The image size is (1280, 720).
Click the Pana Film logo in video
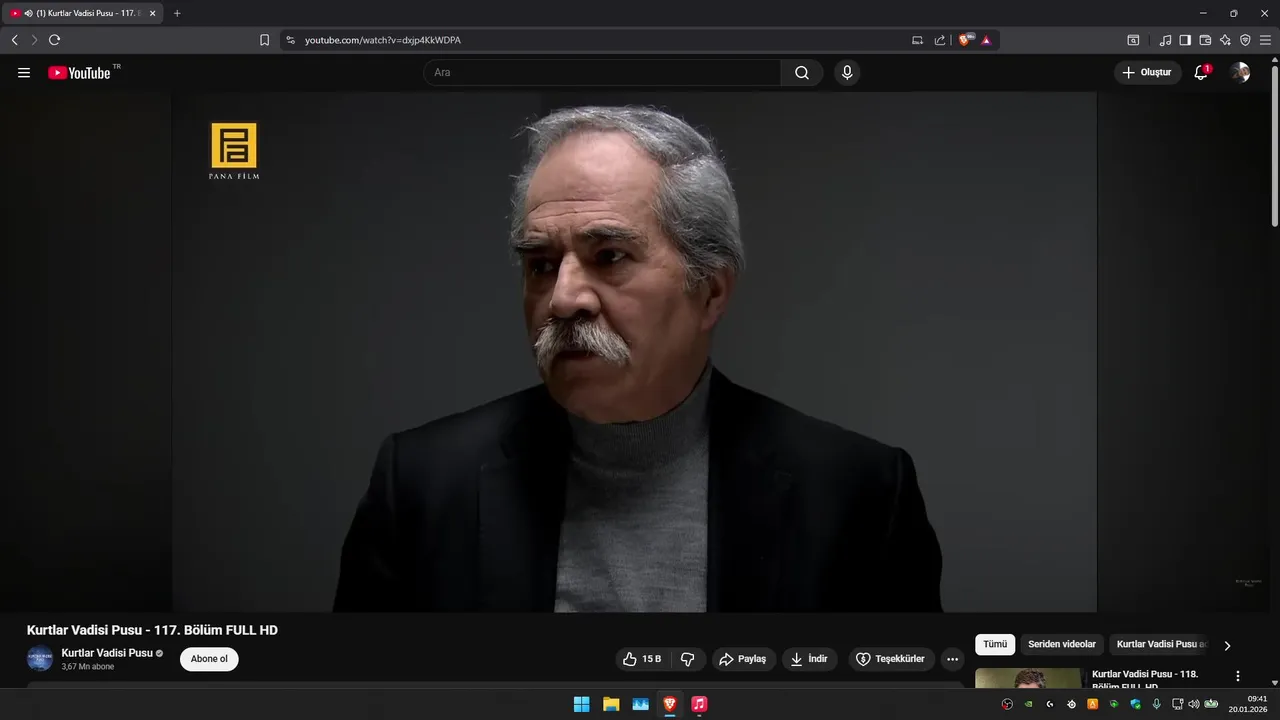point(234,151)
